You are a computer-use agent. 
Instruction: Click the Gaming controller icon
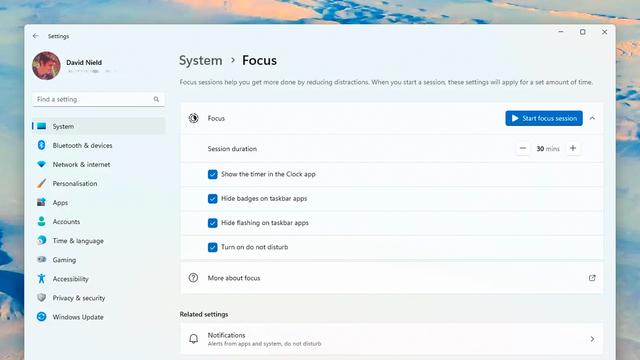41,260
